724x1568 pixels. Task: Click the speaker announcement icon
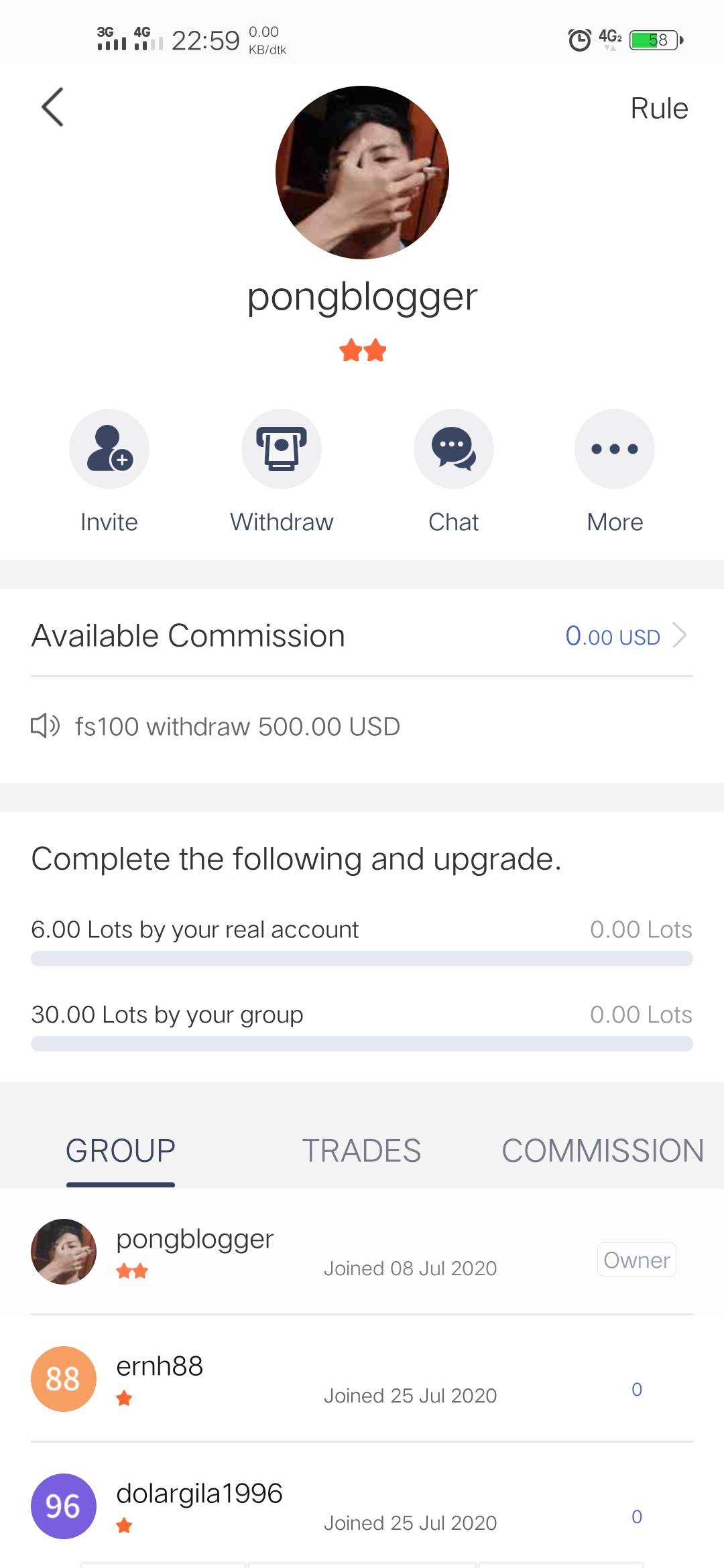coord(46,726)
